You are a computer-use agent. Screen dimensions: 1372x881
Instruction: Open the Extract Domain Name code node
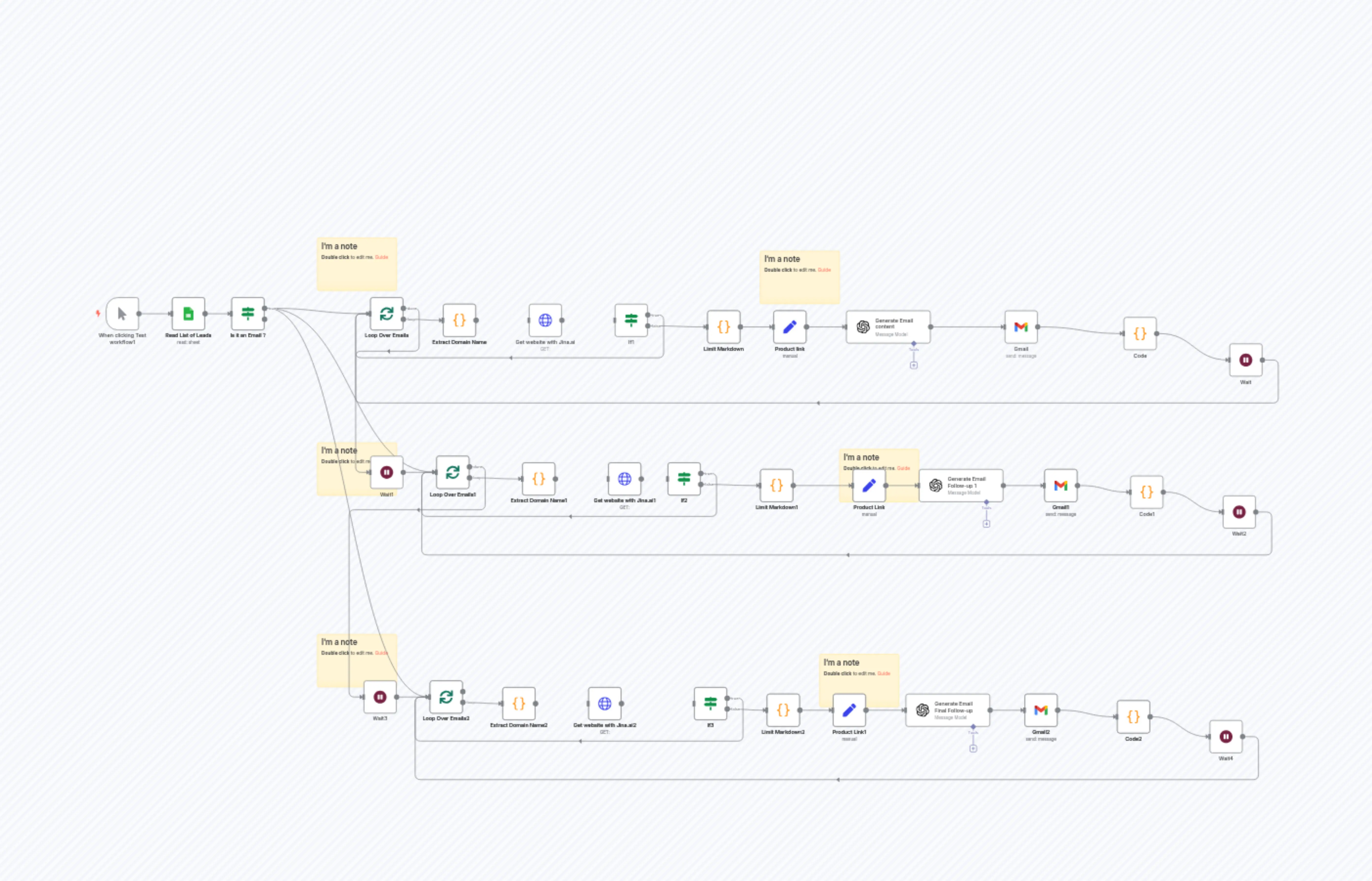(459, 320)
